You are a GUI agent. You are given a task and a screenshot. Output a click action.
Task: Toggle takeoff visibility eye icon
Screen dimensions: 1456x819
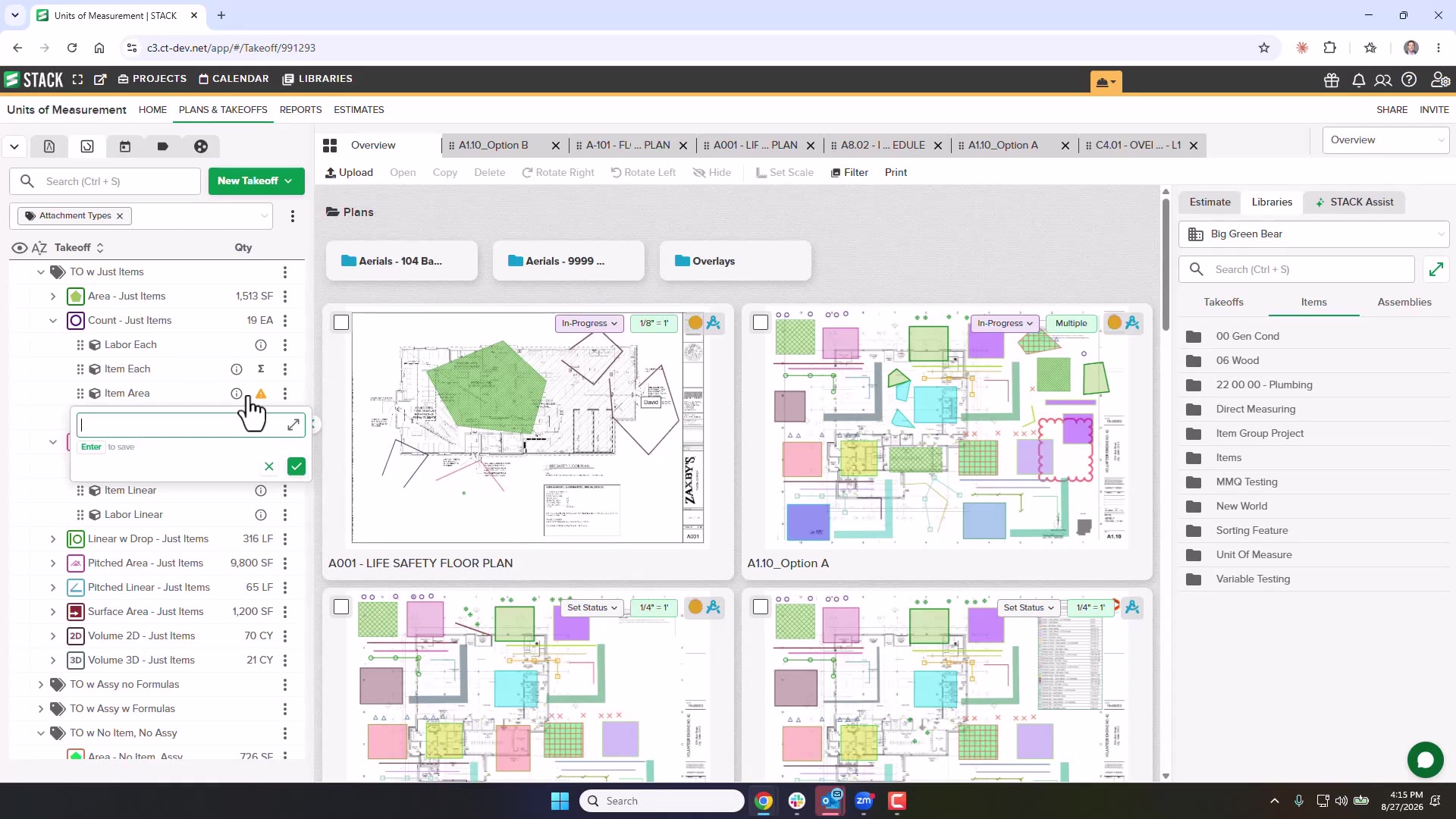20,248
